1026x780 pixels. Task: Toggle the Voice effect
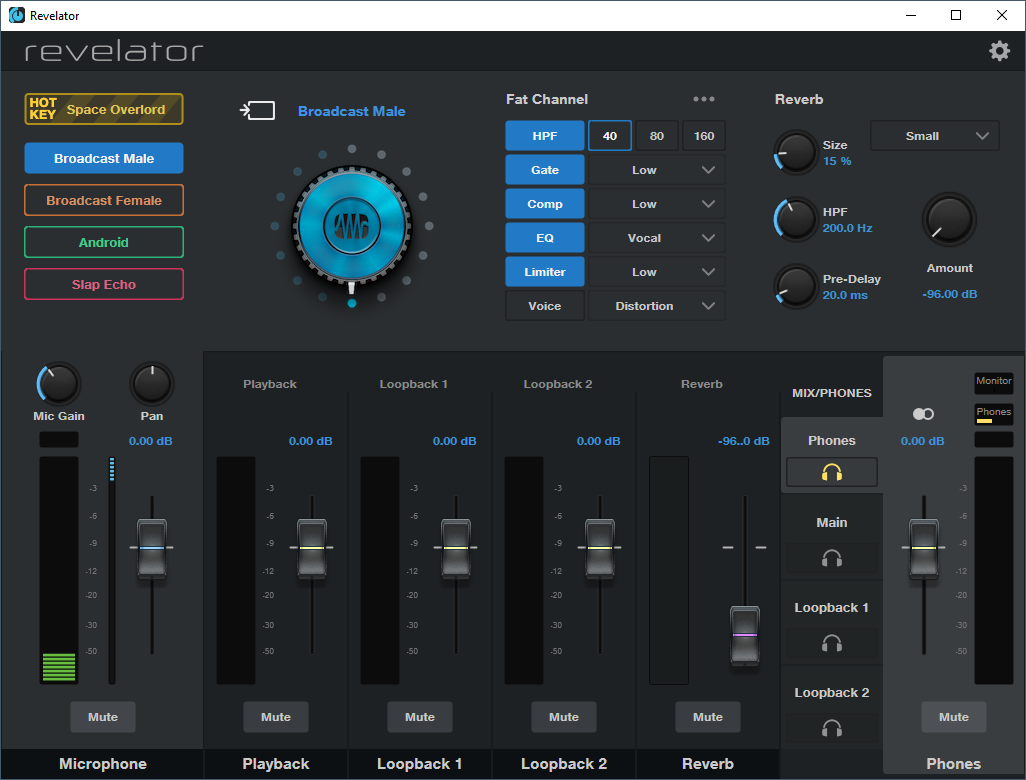(x=544, y=306)
